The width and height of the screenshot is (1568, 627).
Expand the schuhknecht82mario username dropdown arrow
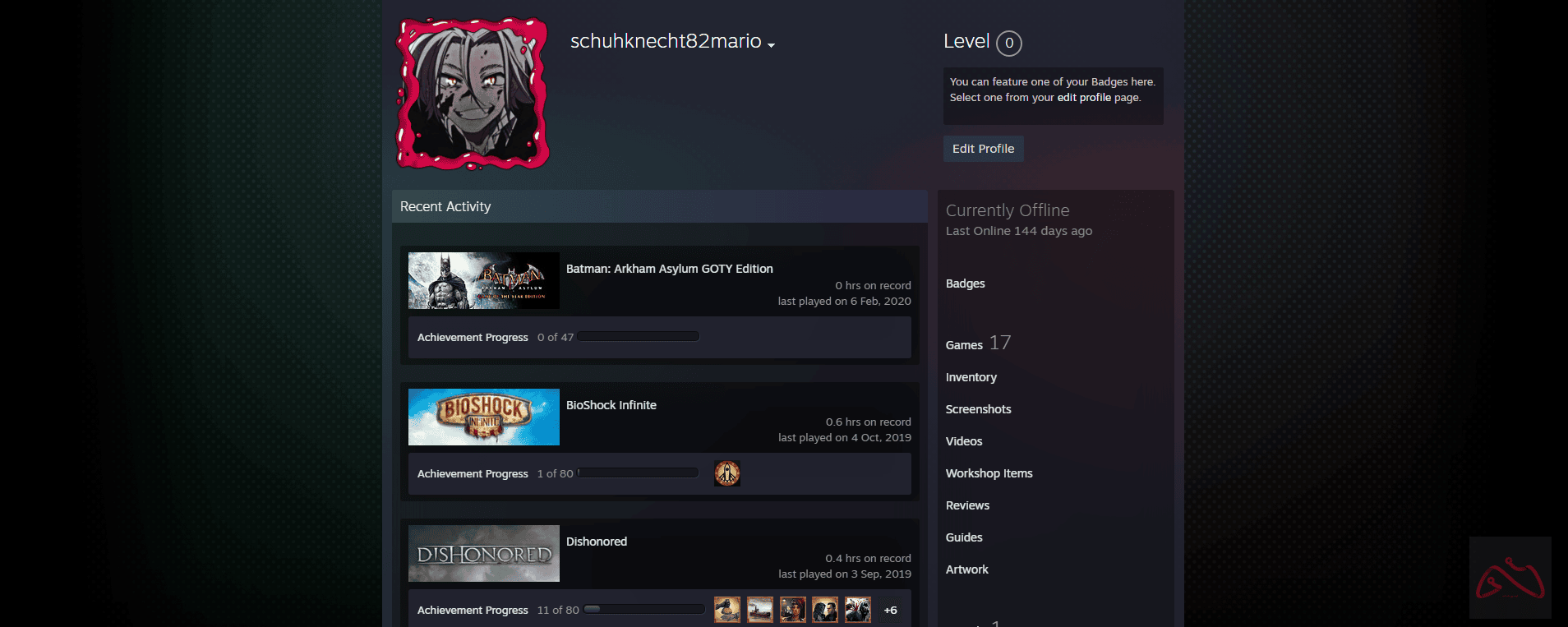pos(772,45)
